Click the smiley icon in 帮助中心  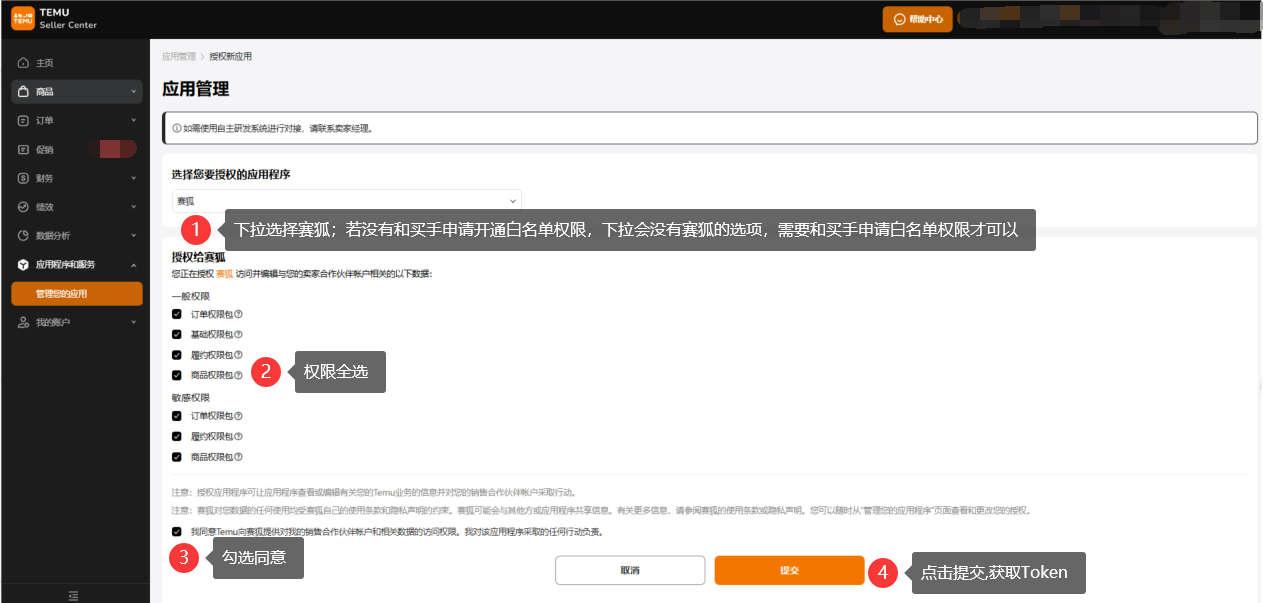900,19
